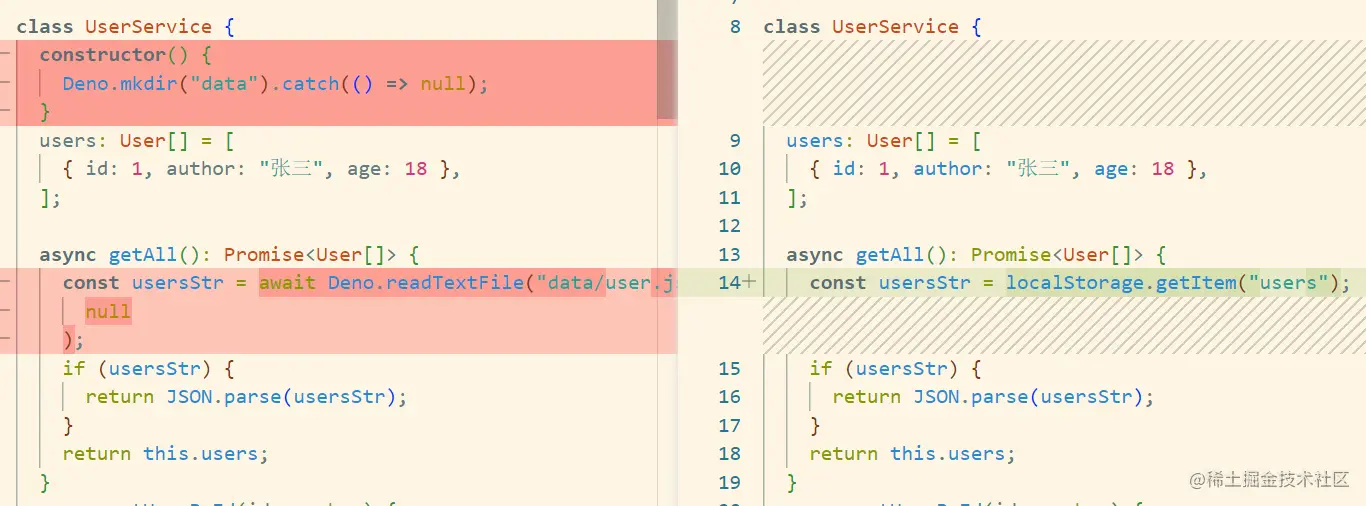1366x506 pixels.
Task: Click "return JSON.parse(usersStr);" in left pane
Action: tap(246, 397)
